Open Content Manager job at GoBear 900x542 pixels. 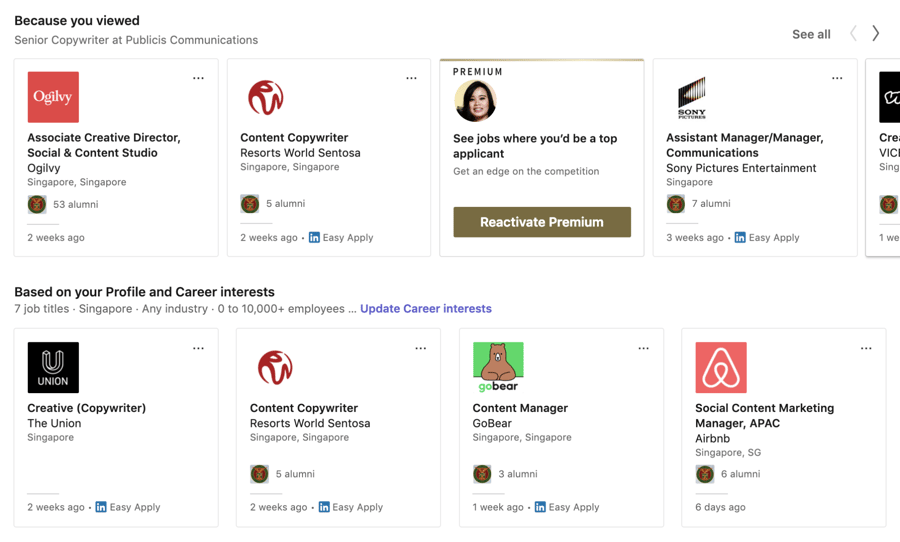pyautogui.click(x=520, y=408)
